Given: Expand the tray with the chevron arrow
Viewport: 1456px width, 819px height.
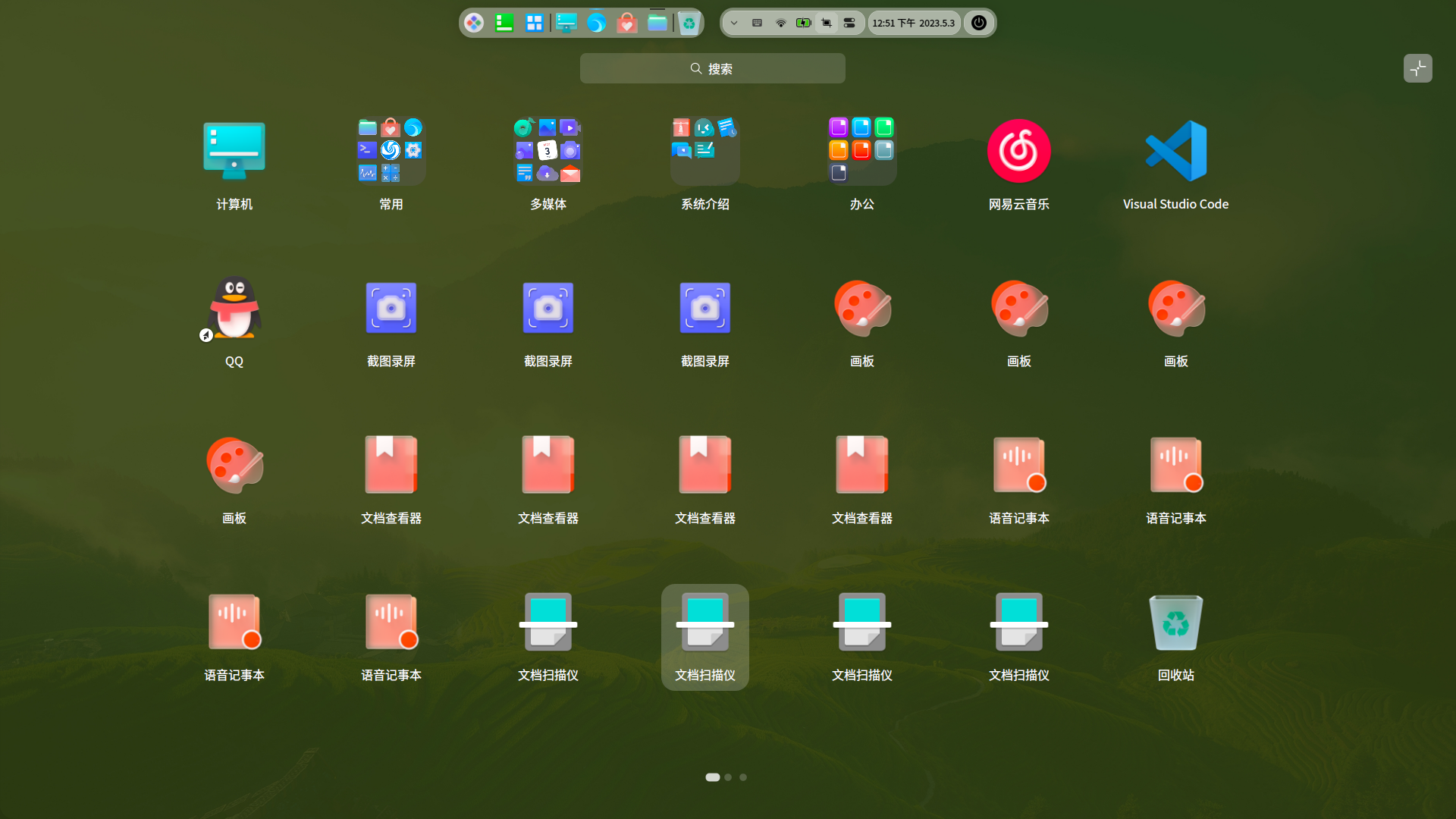Looking at the screenshot, I should [x=733, y=23].
